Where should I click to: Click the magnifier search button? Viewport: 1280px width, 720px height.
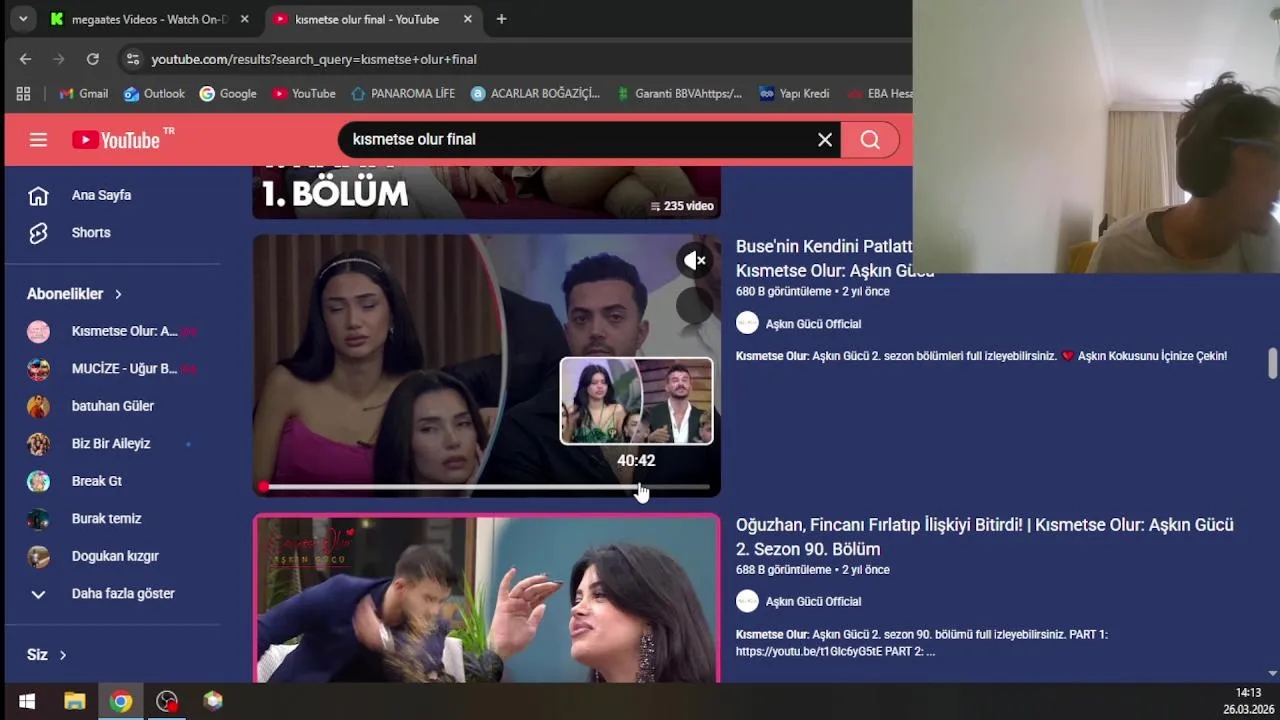click(870, 140)
